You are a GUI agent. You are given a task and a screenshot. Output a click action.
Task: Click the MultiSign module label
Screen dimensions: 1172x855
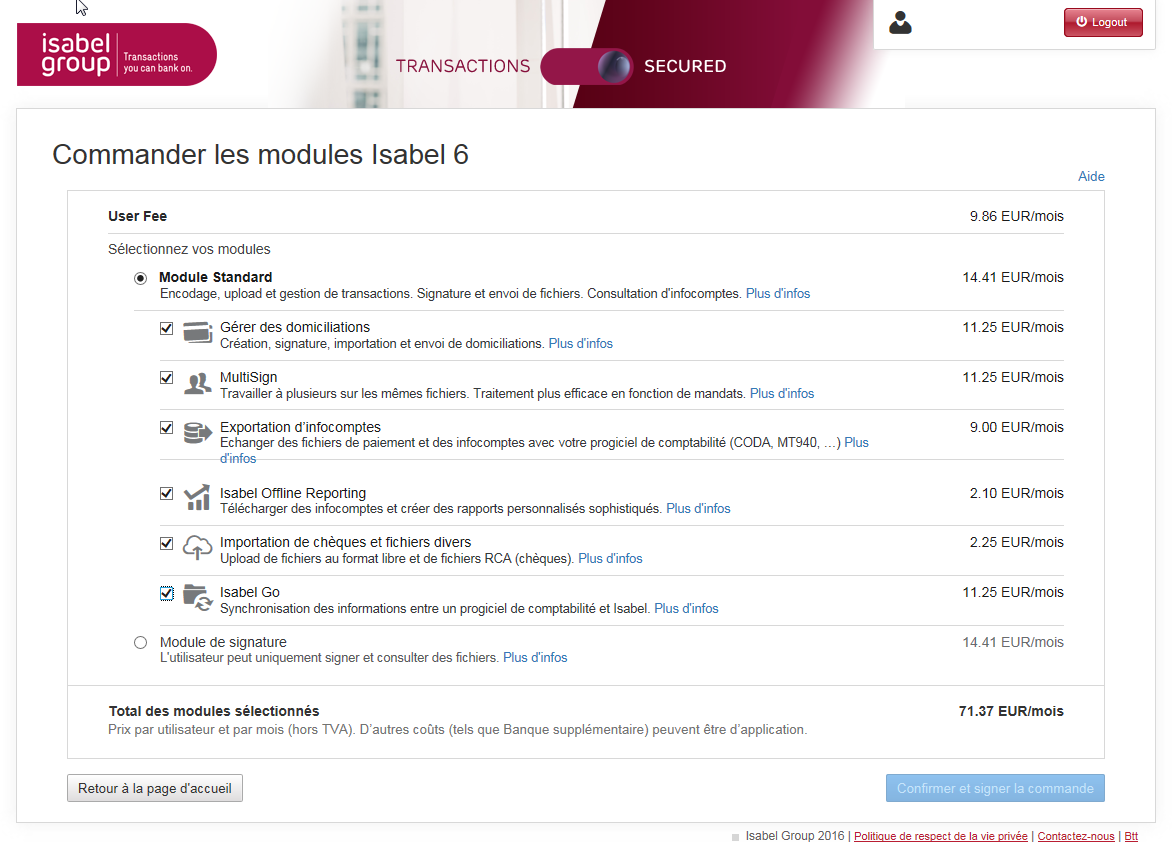[248, 377]
